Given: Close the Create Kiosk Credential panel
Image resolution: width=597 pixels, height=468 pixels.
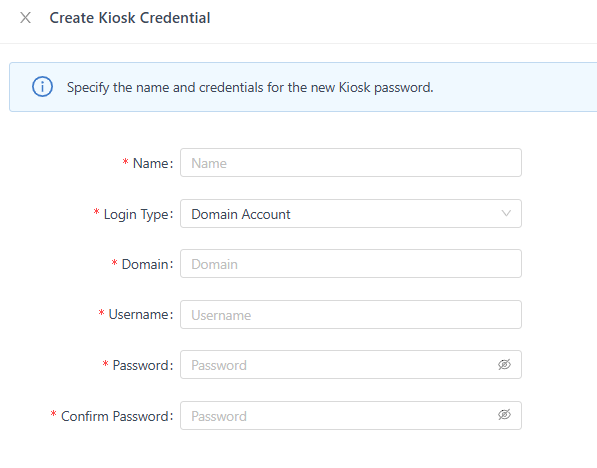Looking at the screenshot, I should [x=26, y=18].
